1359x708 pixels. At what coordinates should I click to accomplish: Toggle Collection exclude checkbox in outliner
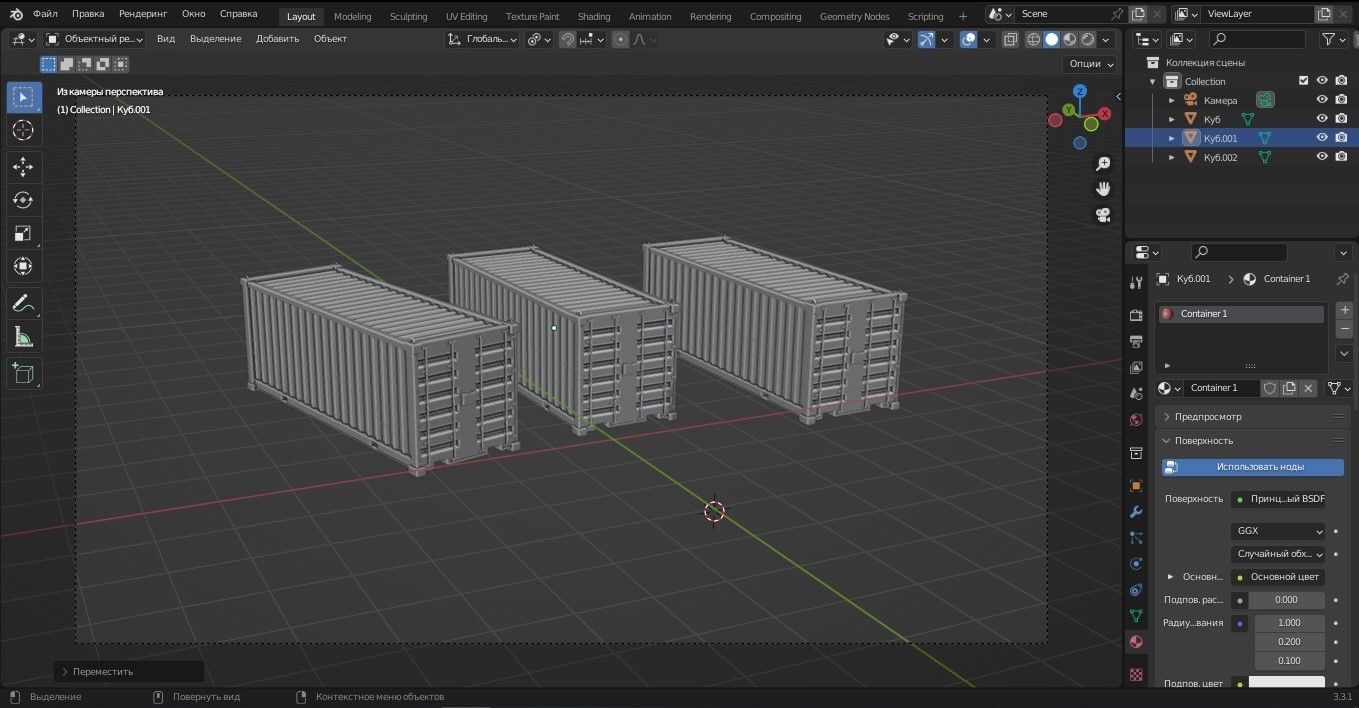tap(1302, 81)
